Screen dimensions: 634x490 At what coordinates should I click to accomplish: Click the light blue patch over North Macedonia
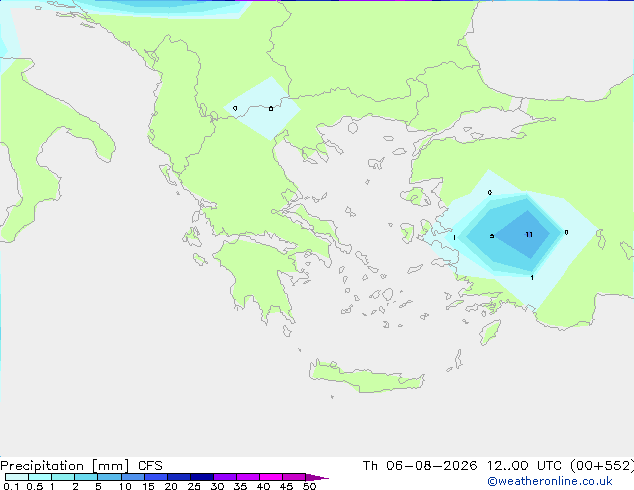262,108
